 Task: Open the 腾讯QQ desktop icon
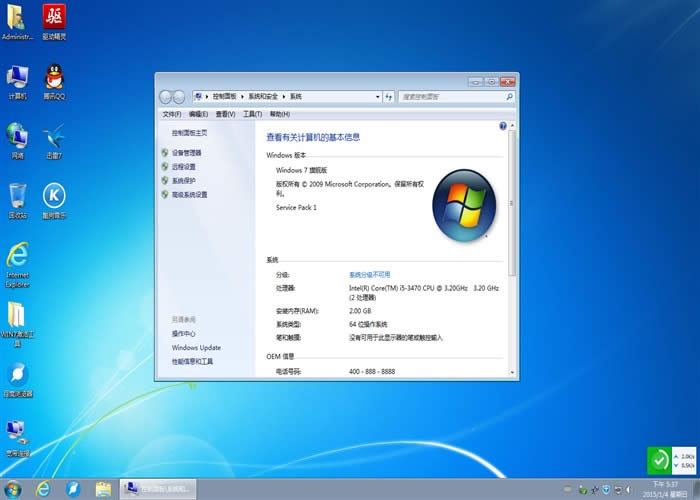coord(53,79)
